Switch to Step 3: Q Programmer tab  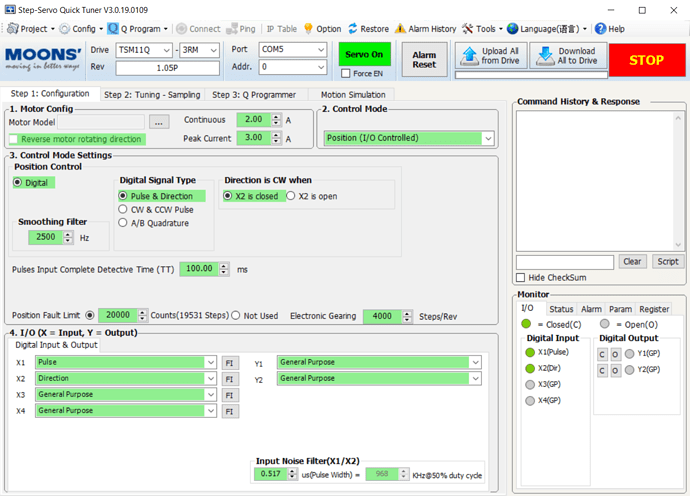pyautogui.click(x=254, y=95)
